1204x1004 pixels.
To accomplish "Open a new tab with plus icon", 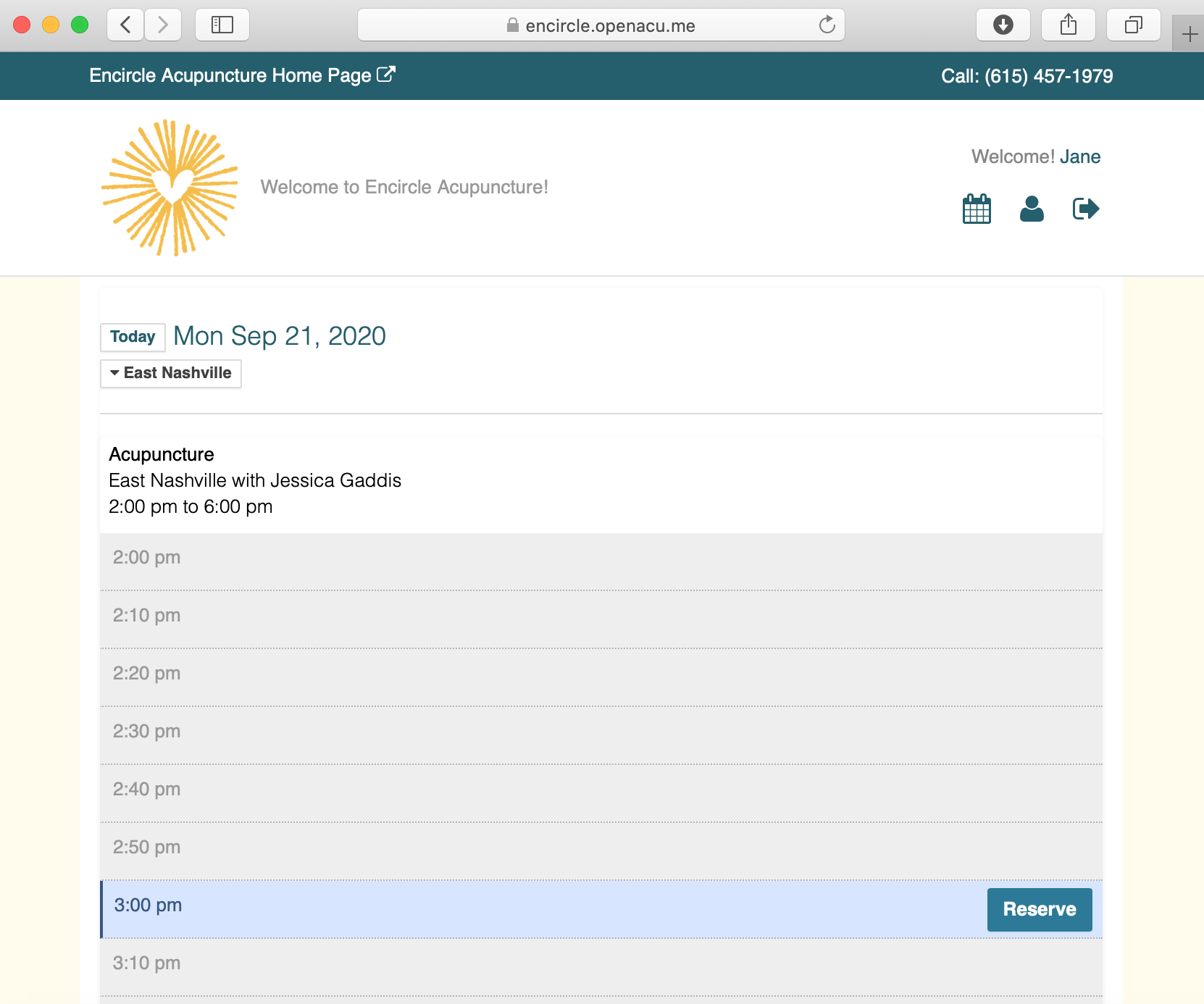I will (1189, 33).
